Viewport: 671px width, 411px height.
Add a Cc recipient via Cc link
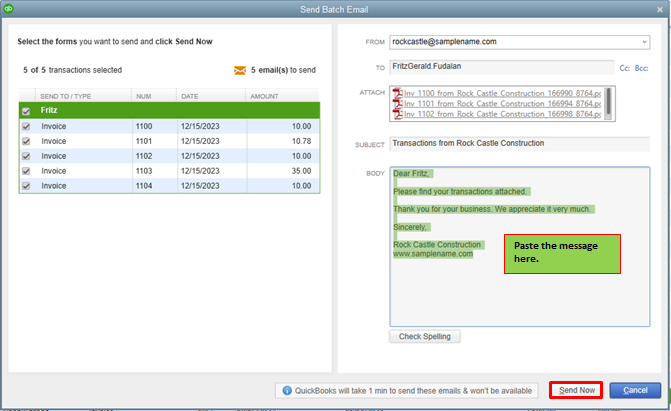click(624, 68)
